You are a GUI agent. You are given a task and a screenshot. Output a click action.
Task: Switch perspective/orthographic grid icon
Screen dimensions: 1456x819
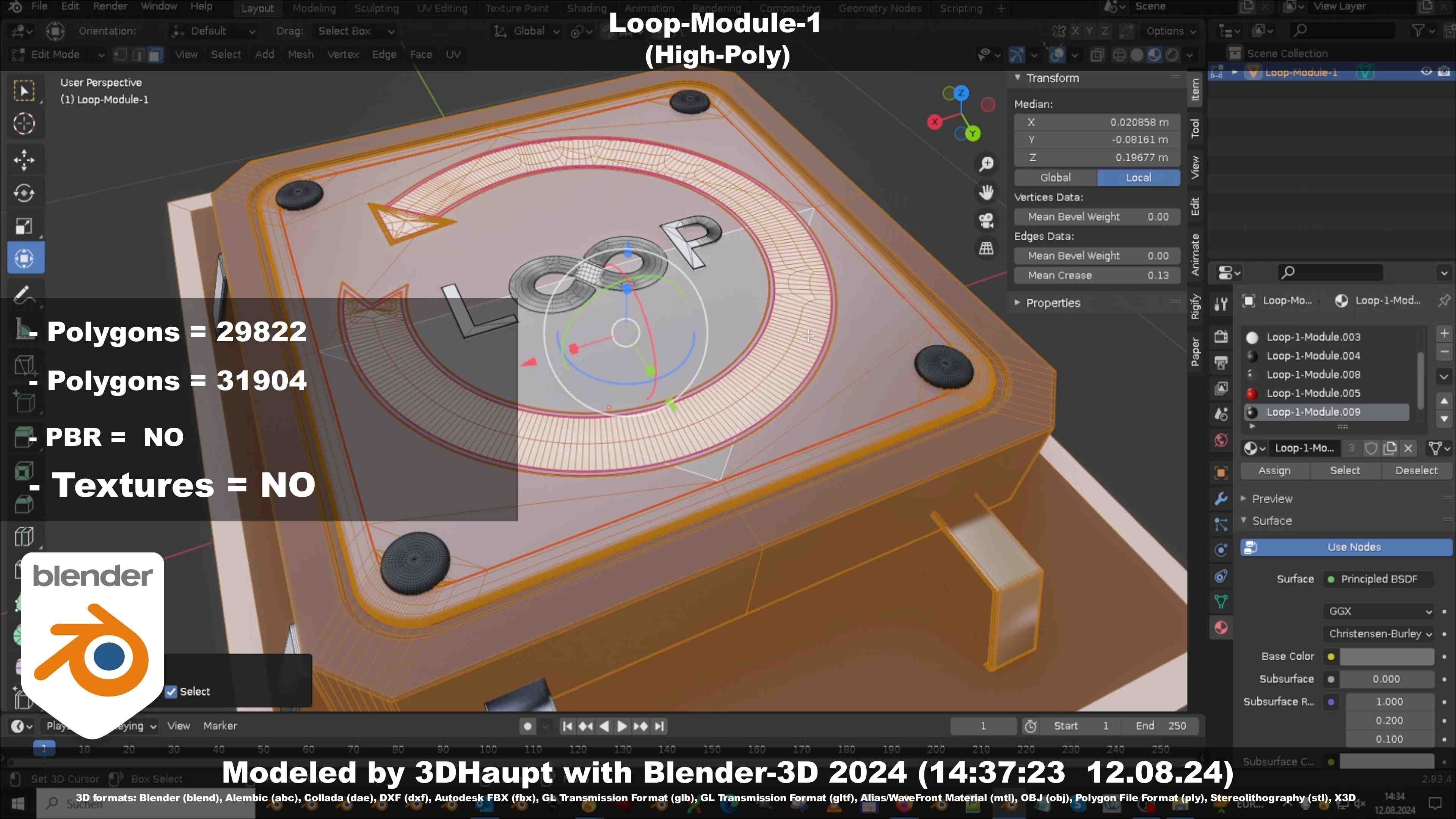point(986,248)
